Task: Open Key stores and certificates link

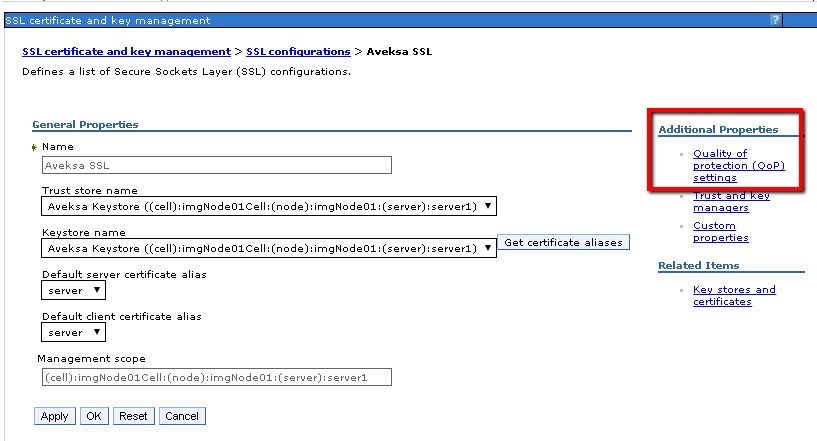Action: pos(734,296)
